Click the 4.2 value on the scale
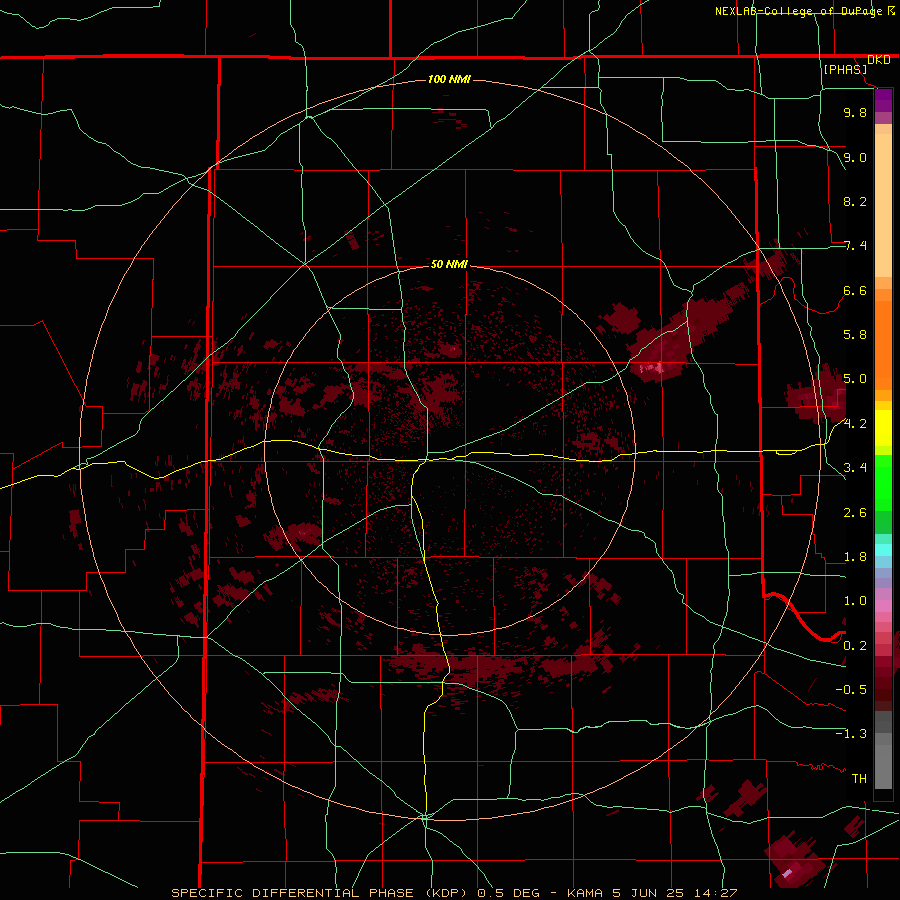Screen dimensions: 900x900 pyautogui.click(x=855, y=424)
